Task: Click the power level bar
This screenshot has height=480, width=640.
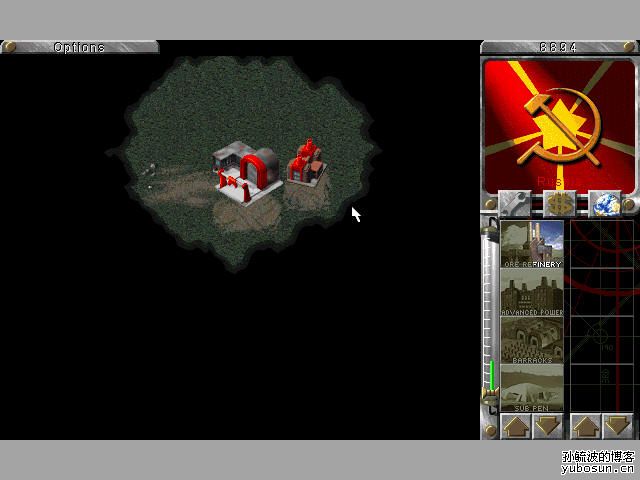Action: point(491,314)
